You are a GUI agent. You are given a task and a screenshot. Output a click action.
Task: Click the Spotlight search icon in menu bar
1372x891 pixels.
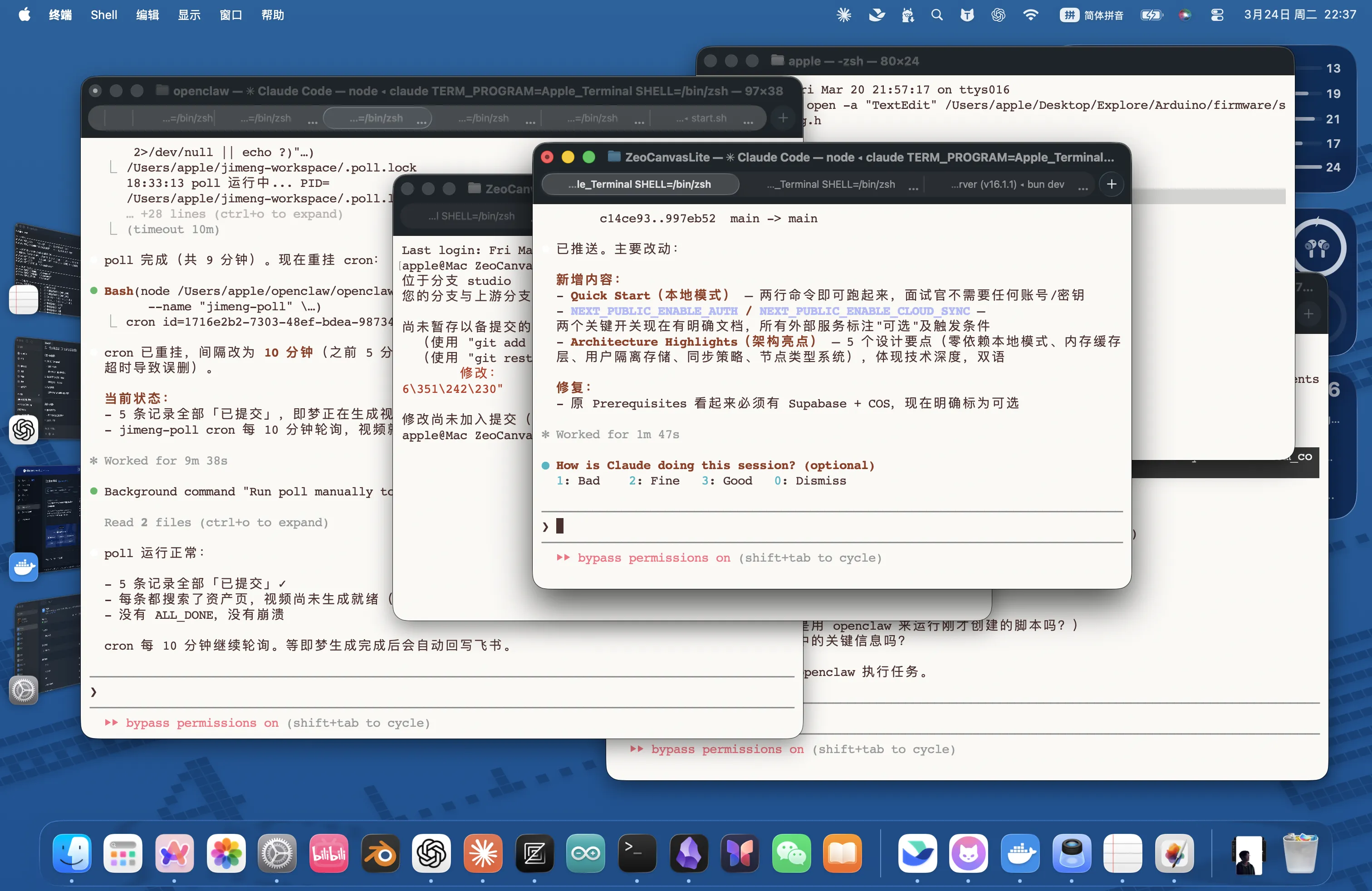pos(937,15)
